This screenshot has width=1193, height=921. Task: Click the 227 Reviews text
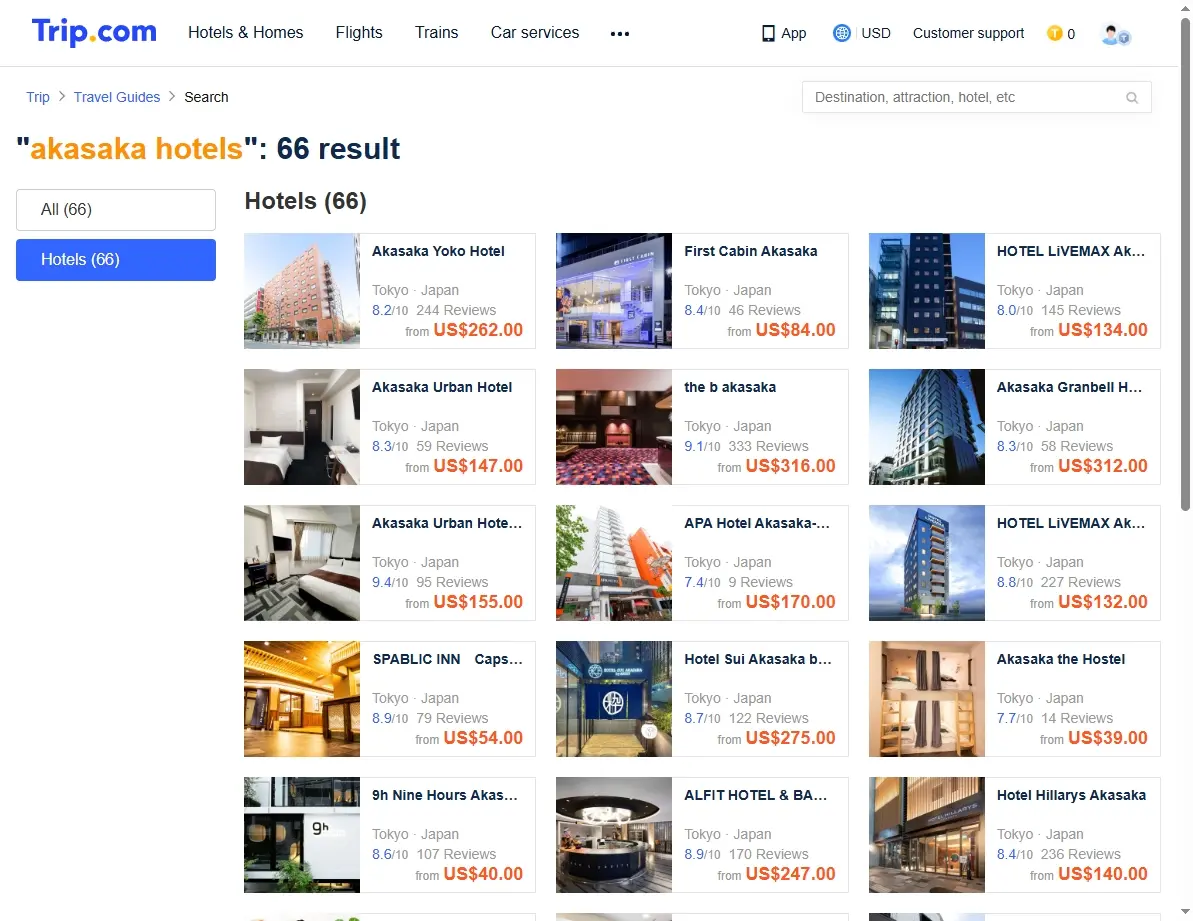(x=1080, y=583)
